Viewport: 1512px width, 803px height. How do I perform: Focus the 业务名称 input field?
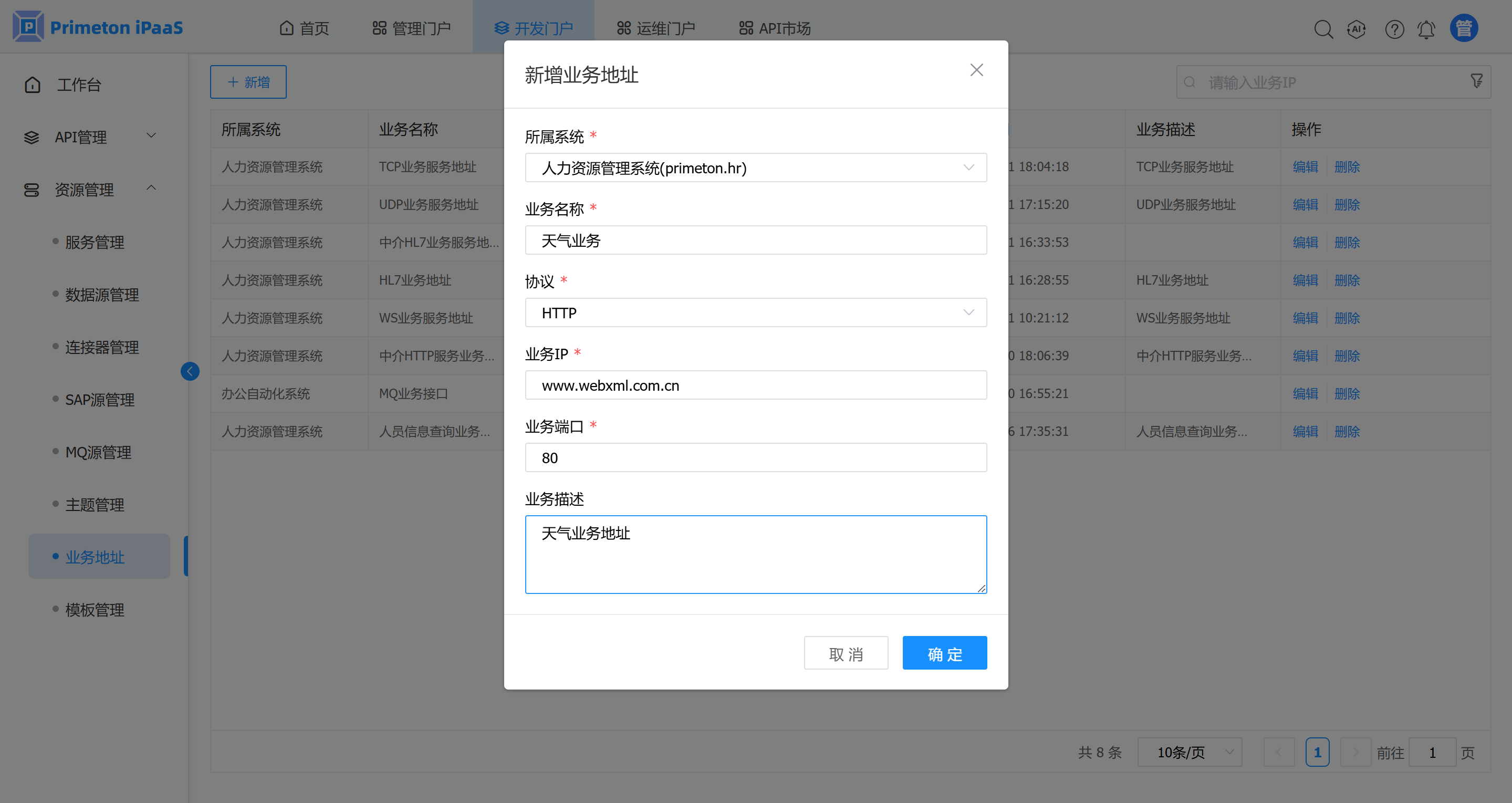[755, 241]
